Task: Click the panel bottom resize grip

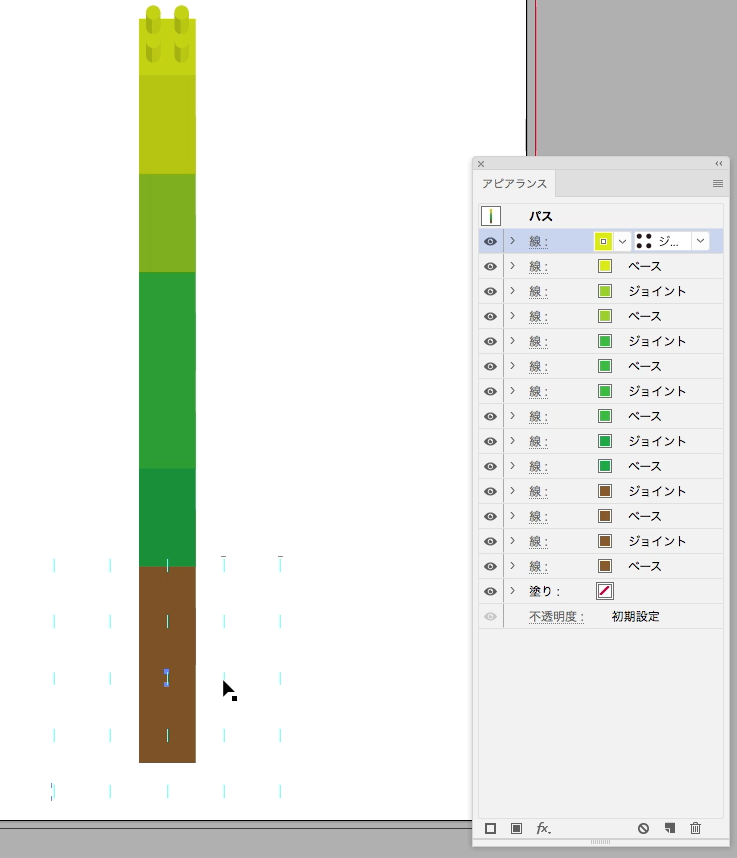Action: 600,842
